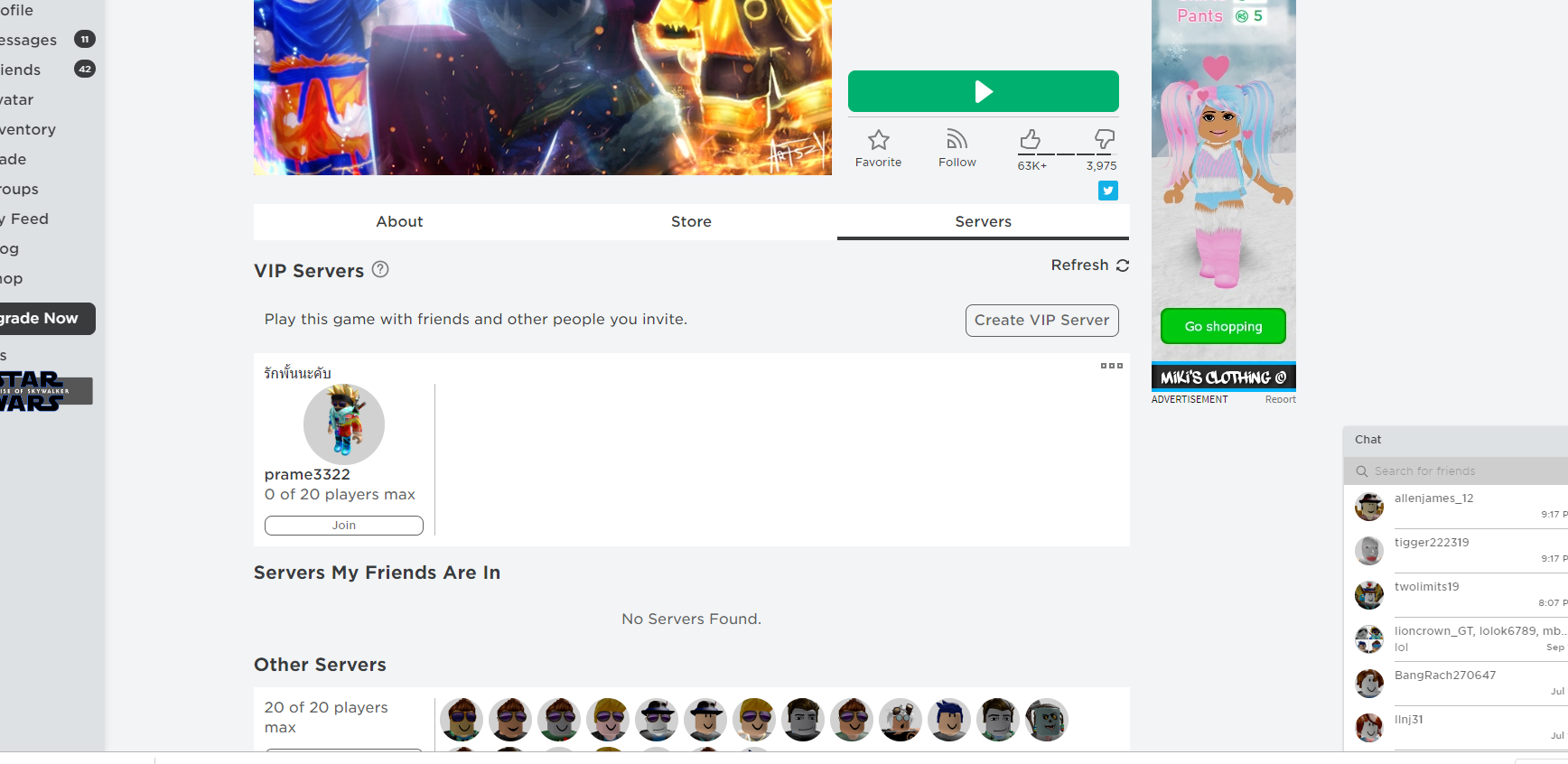Click the green Play game button
The height and width of the screenshot is (764, 1568).
[983, 91]
